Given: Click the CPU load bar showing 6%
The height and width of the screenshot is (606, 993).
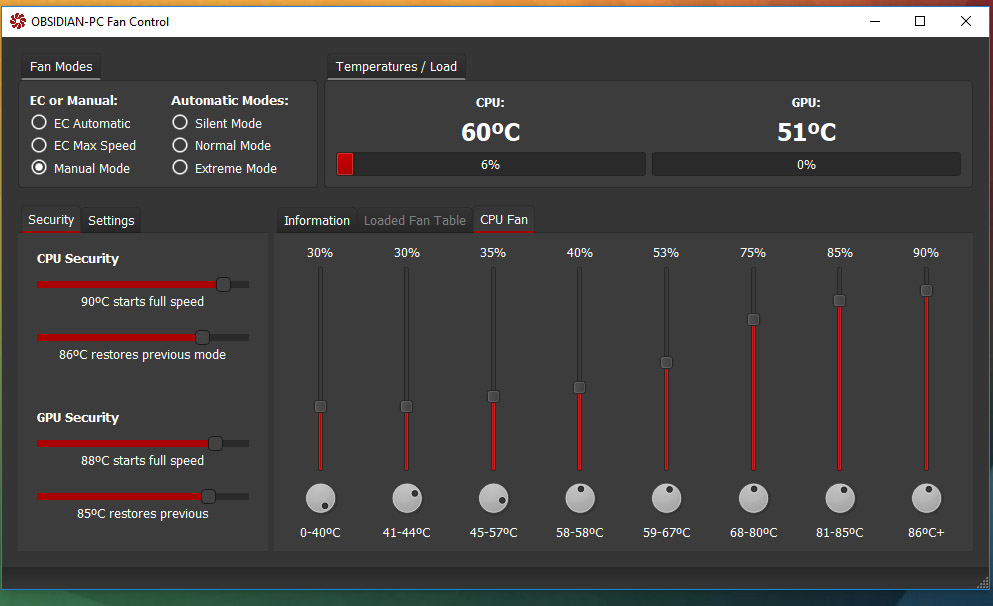Looking at the screenshot, I should (x=491, y=164).
